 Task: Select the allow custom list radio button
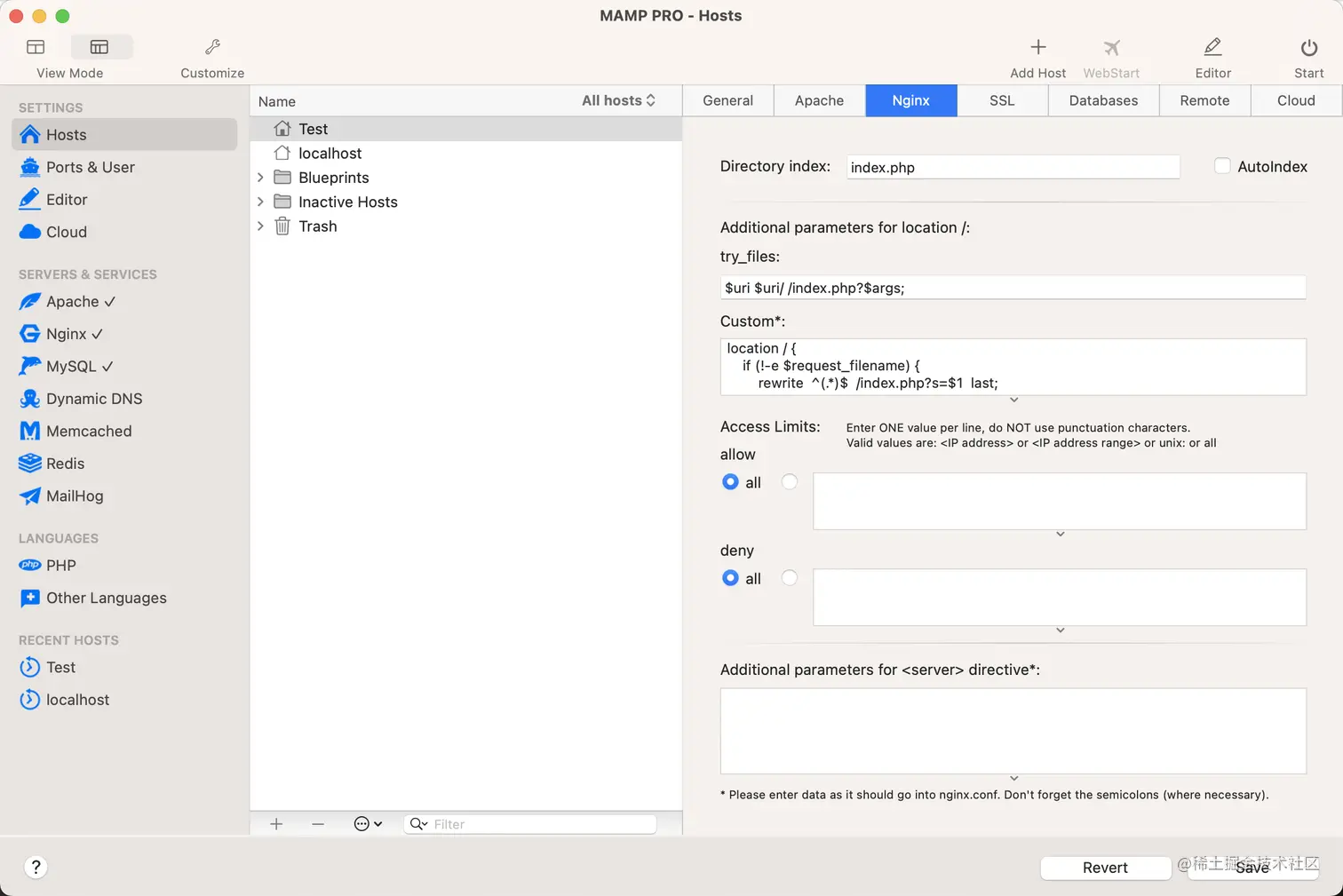(790, 482)
